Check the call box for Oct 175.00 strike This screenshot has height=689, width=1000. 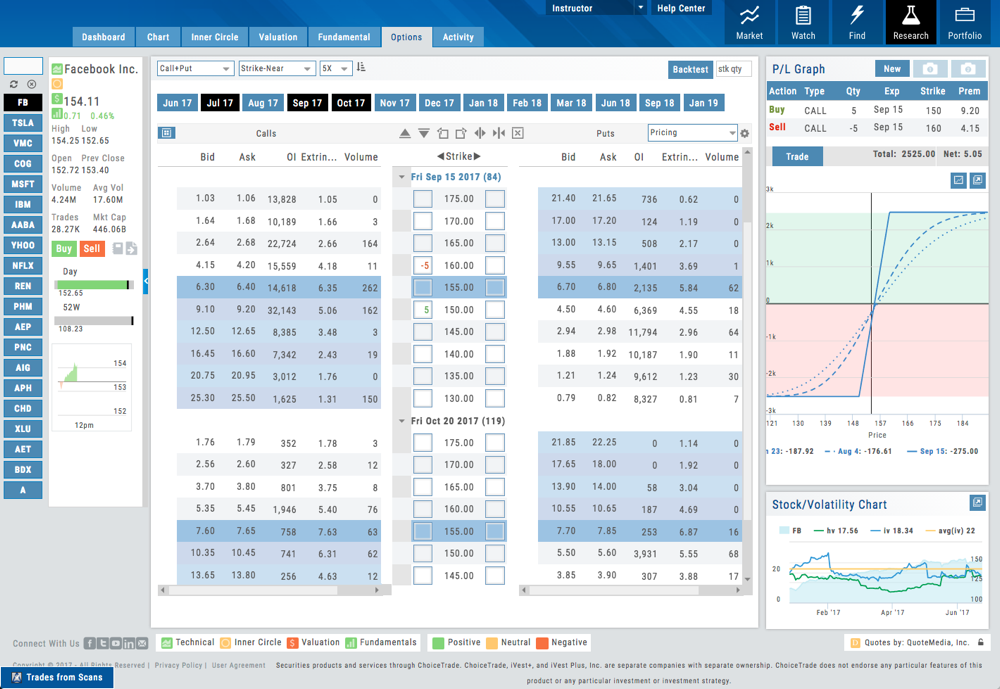[422, 443]
